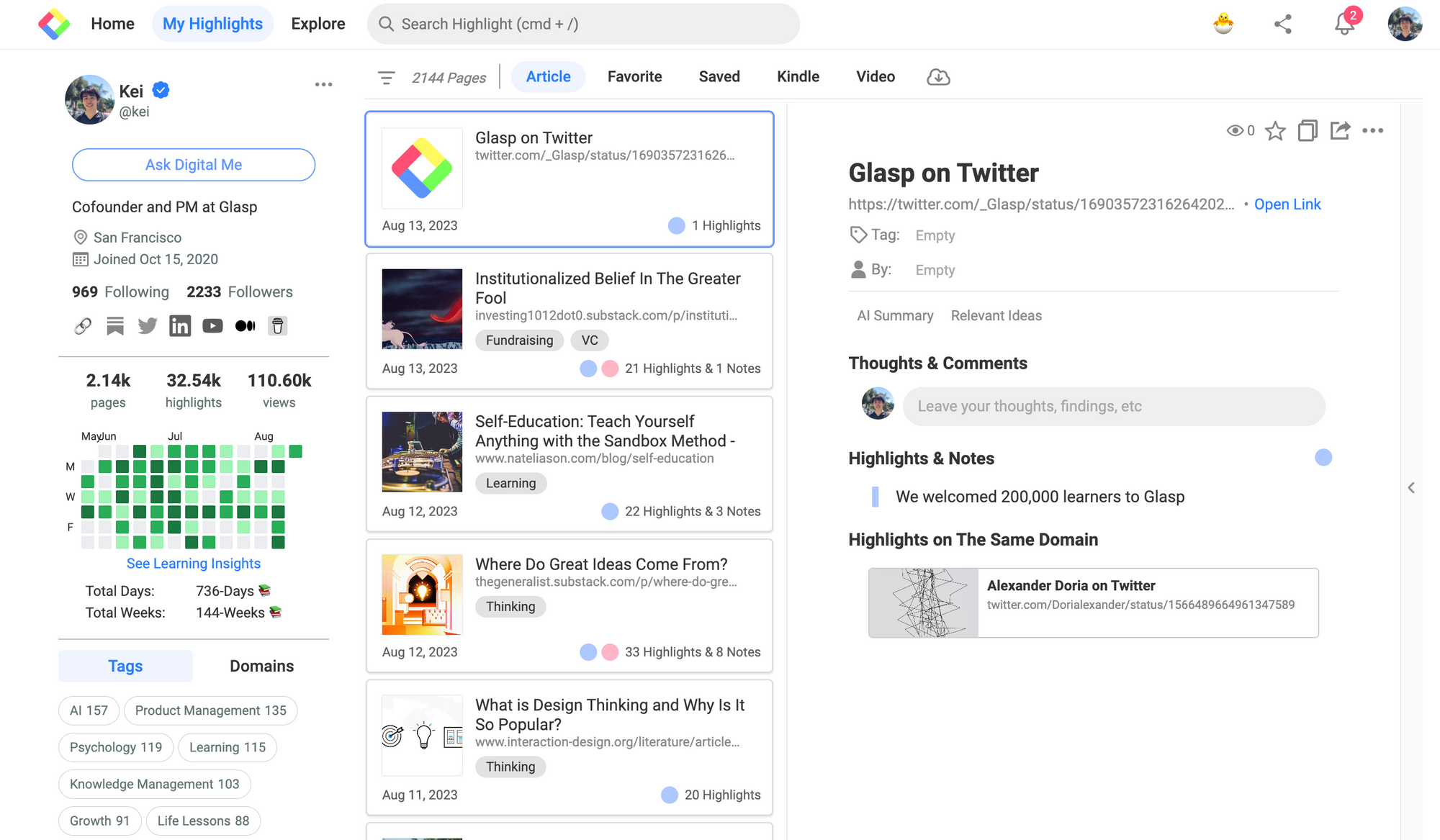The image size is (1440, 840).
Task: Open See Learning Insights link
Action: point(194,564)
